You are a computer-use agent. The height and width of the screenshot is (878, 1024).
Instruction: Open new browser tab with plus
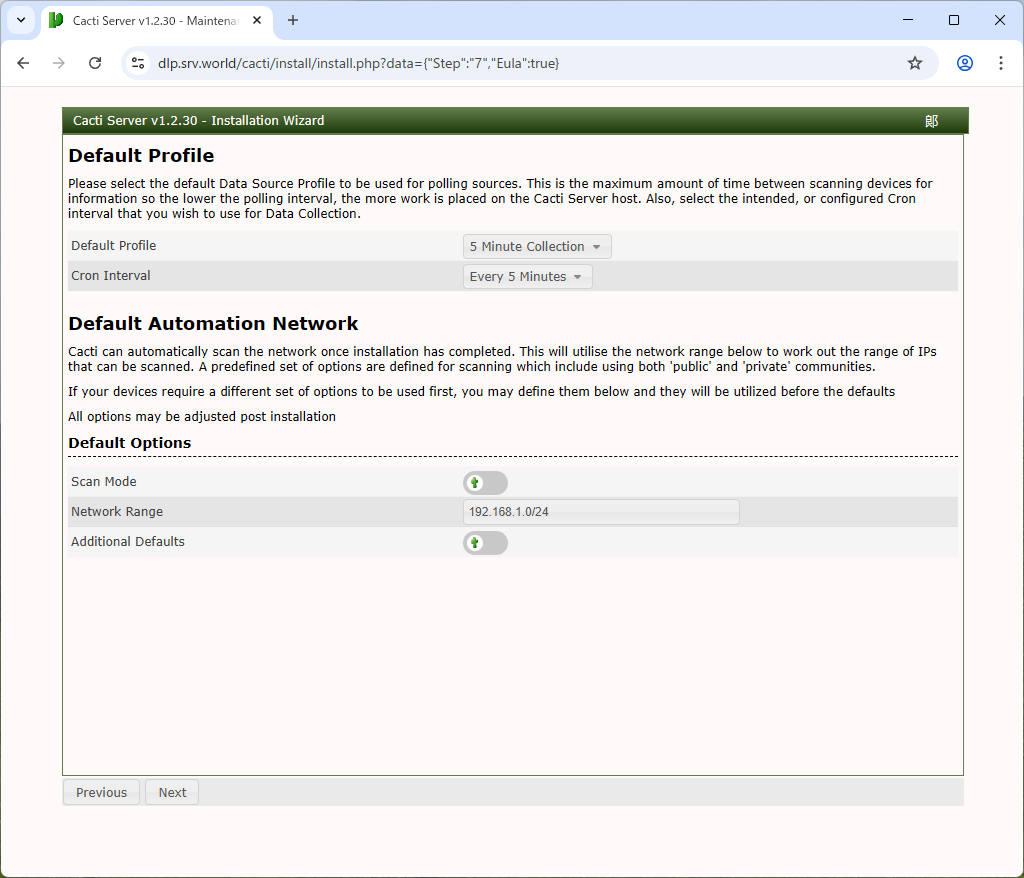(293, 20)
